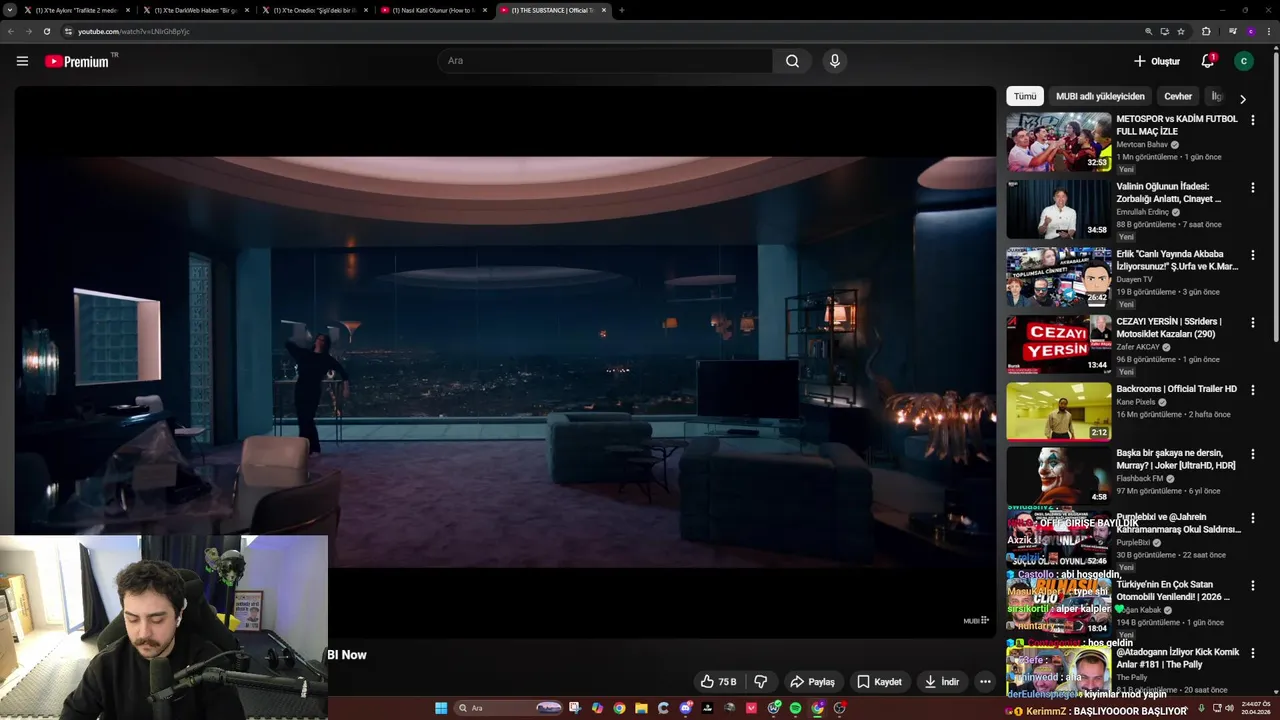Open browser extensions puzzle icon
1280x720 pixels.
[1206, 31]
